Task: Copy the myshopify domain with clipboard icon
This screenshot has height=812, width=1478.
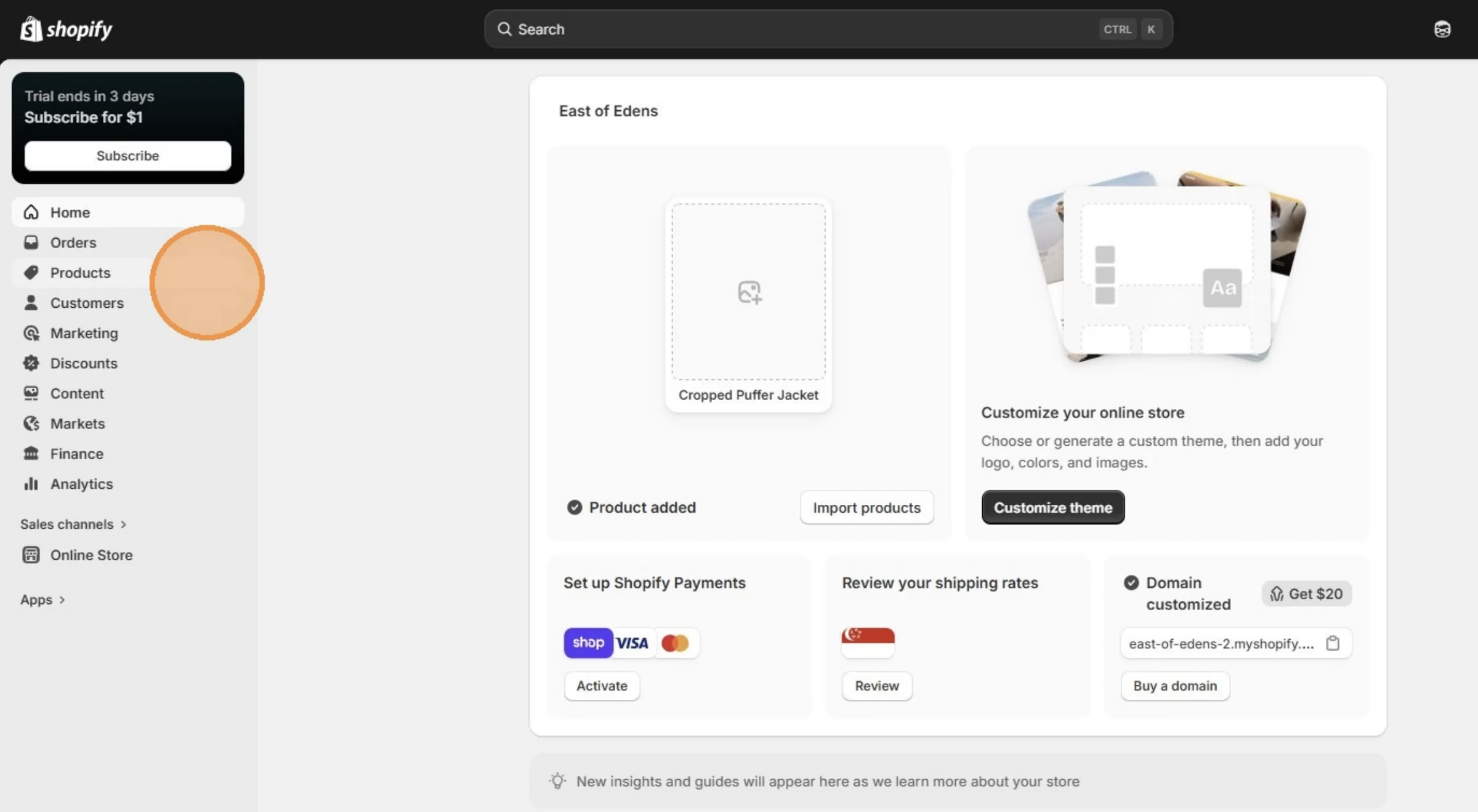Action: pyautogui.click(x=1333, y=643)
